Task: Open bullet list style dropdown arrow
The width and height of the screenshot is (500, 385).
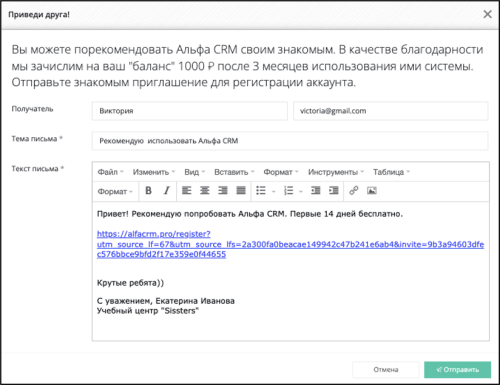Action: point(274,191)
